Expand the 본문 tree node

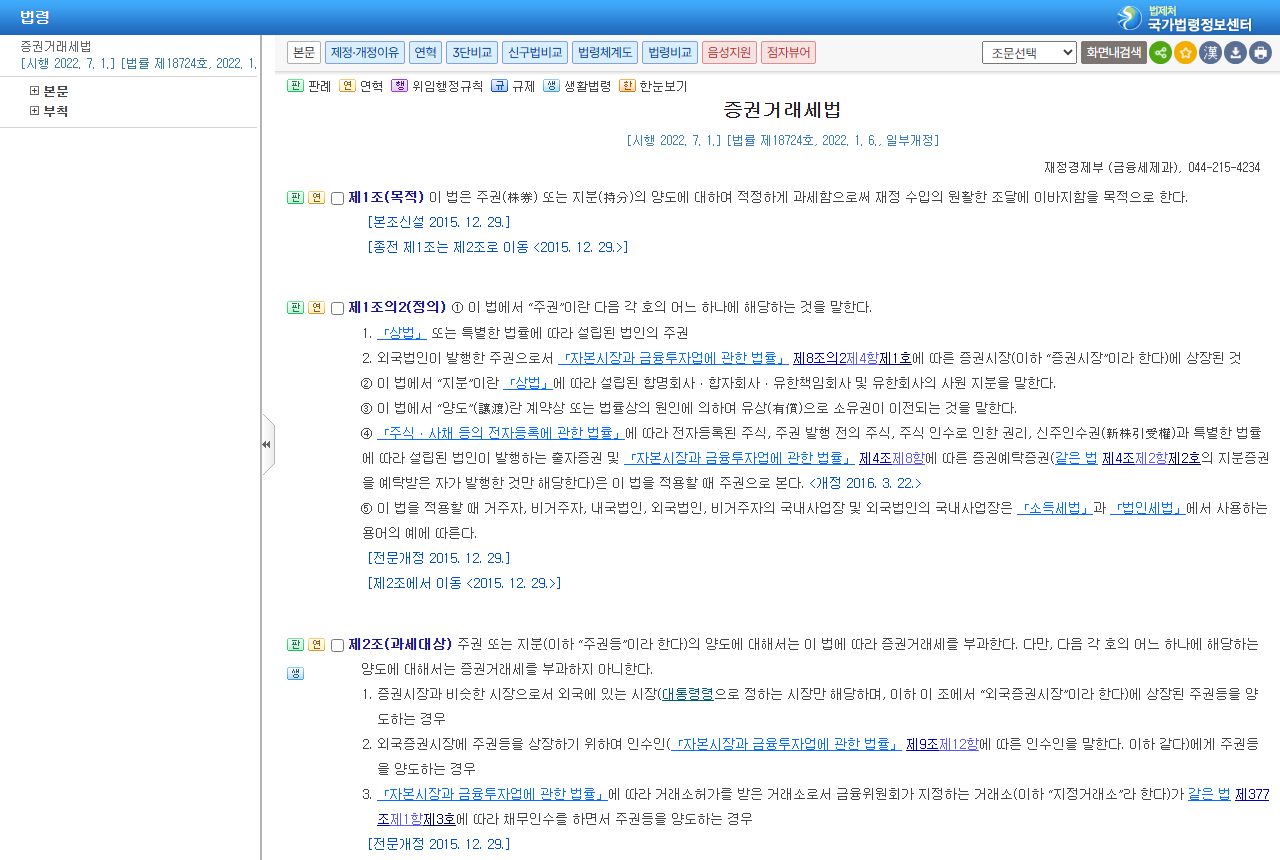35,91
